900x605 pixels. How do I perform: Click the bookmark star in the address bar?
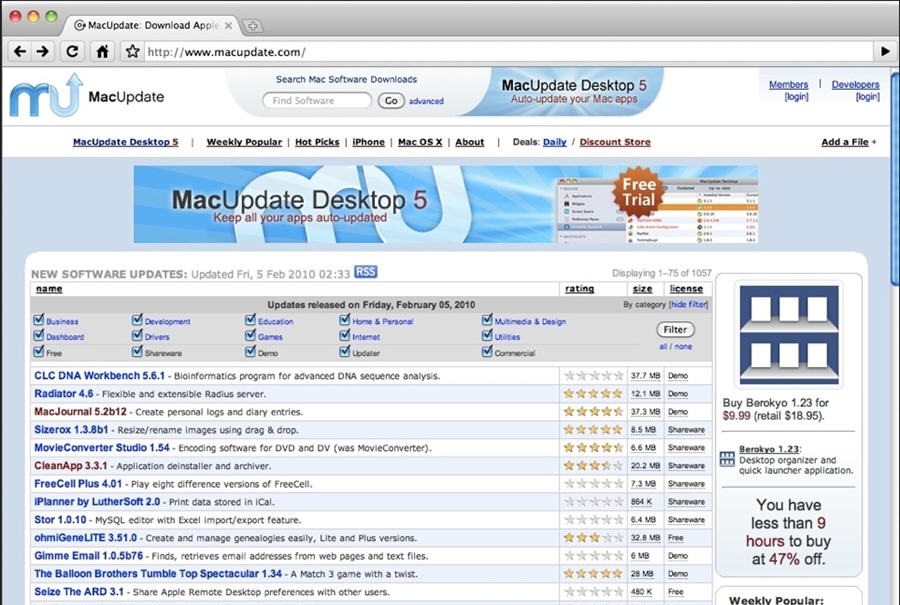tap(134, 50)
